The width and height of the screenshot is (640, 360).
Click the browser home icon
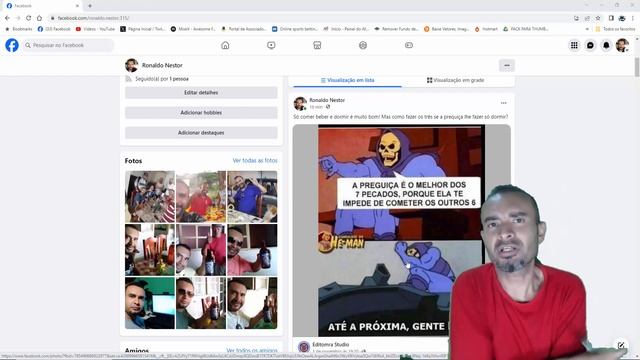[x=39, y=18]
